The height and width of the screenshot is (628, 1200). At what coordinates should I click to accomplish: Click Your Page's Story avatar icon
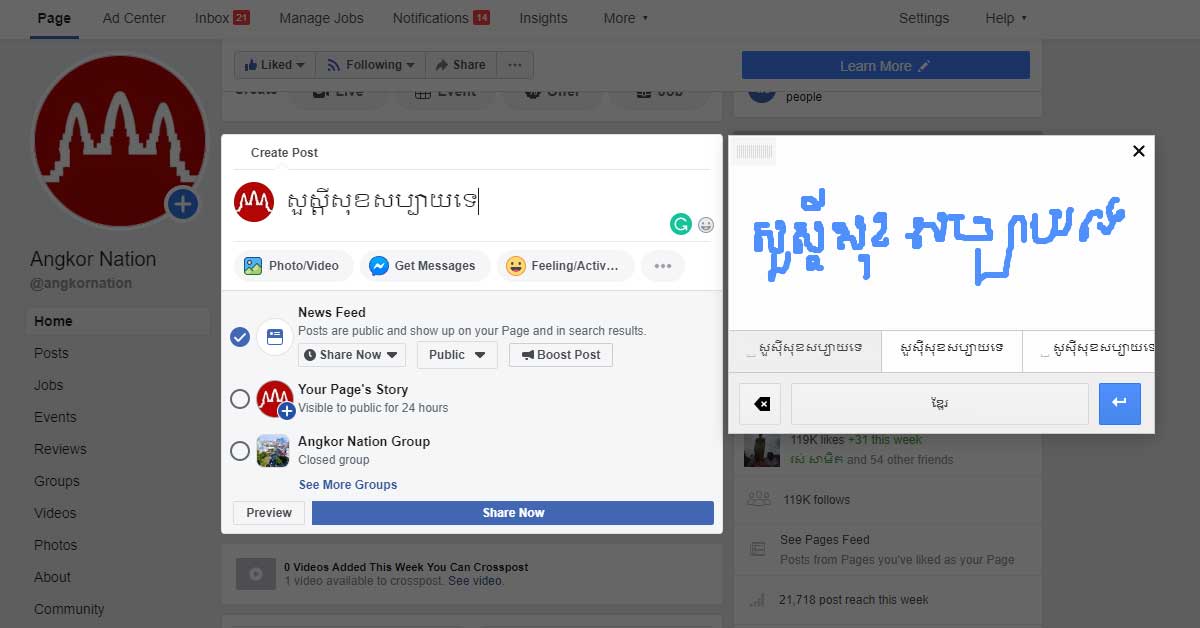275,399
